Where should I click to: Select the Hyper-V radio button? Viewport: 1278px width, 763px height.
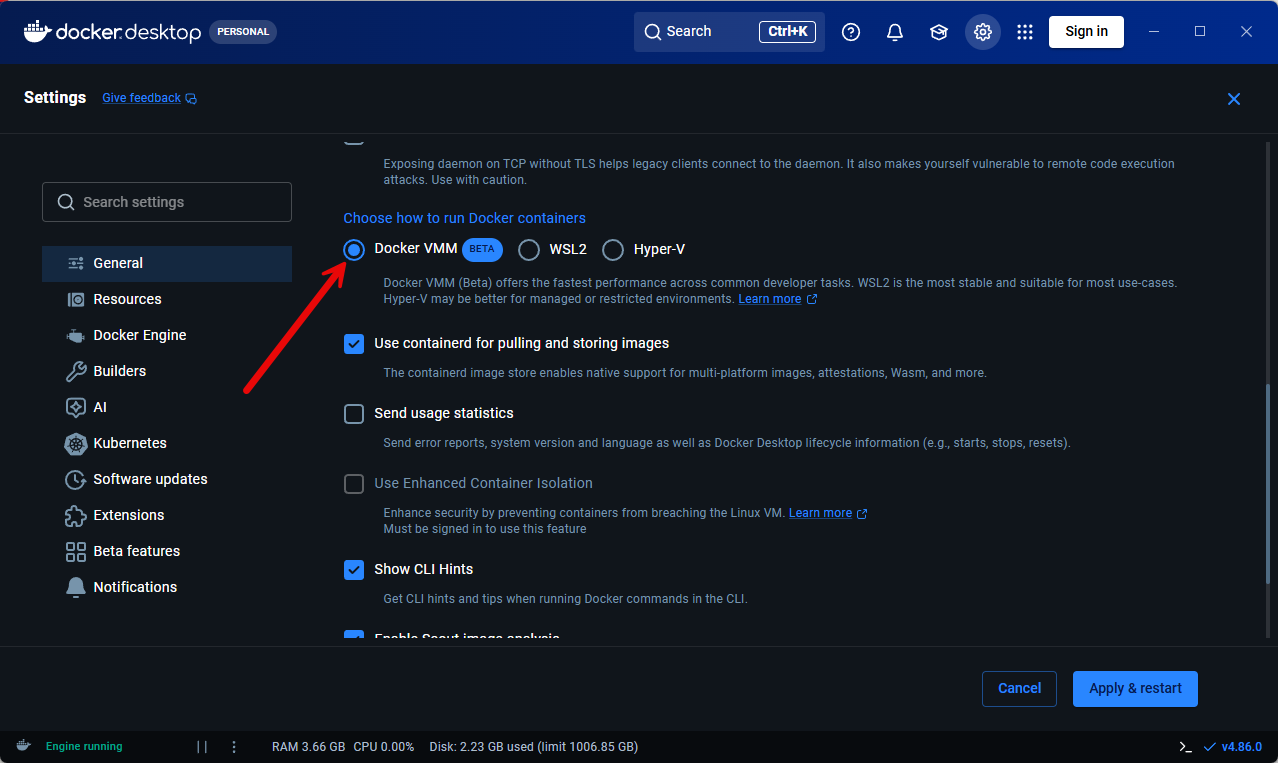coord(613,250)
